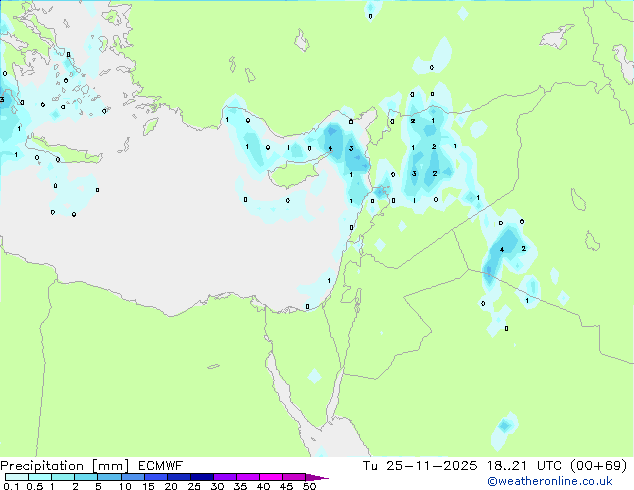Viewport: 634px width, 490px height.
Task: Click the "Tu 25-11-2025" date text
Action: (x=420, y=466)
